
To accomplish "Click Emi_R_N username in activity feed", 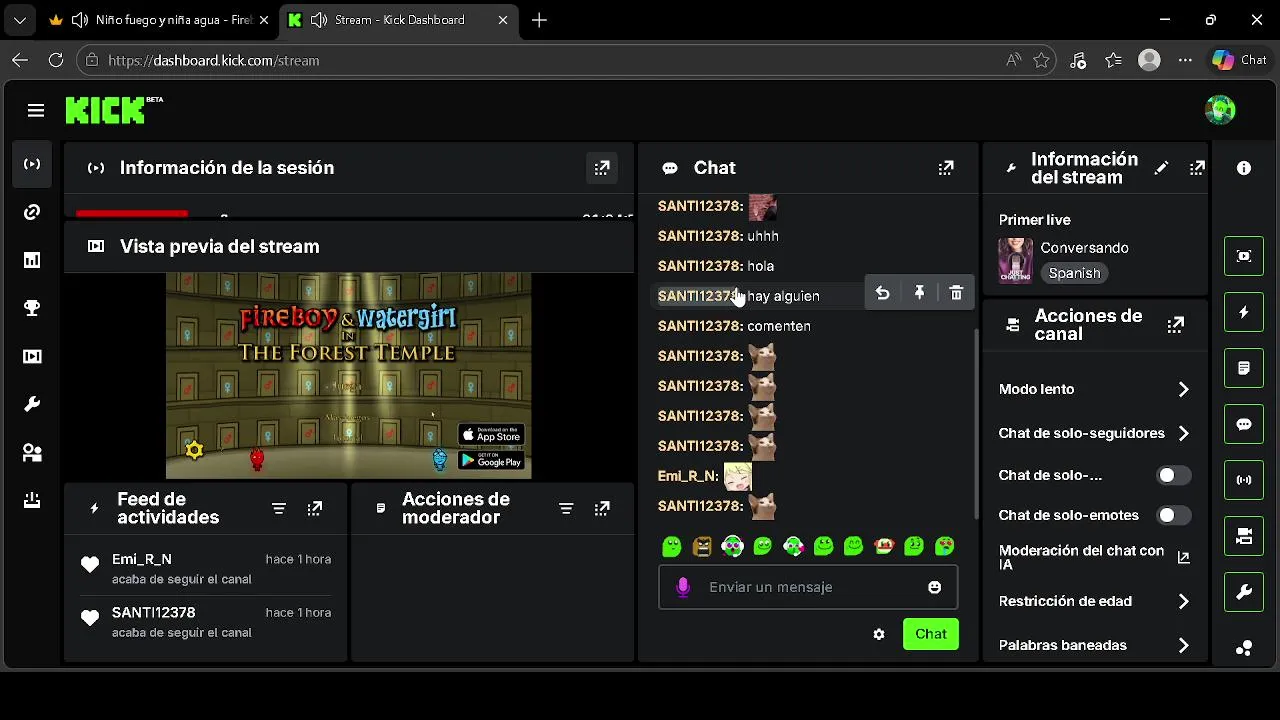I will click(x=142, y=559).
